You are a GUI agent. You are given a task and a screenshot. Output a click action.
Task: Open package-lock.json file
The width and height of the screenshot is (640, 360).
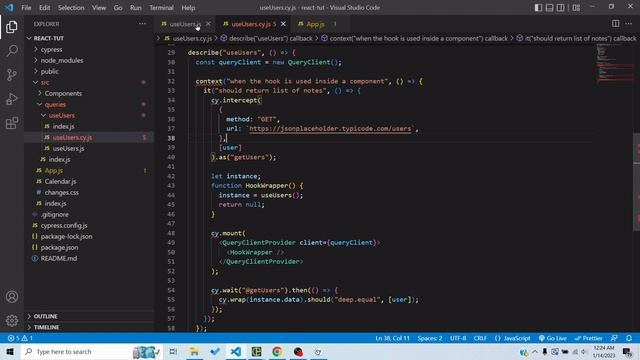pyautogui.click(x=89, y=237)
